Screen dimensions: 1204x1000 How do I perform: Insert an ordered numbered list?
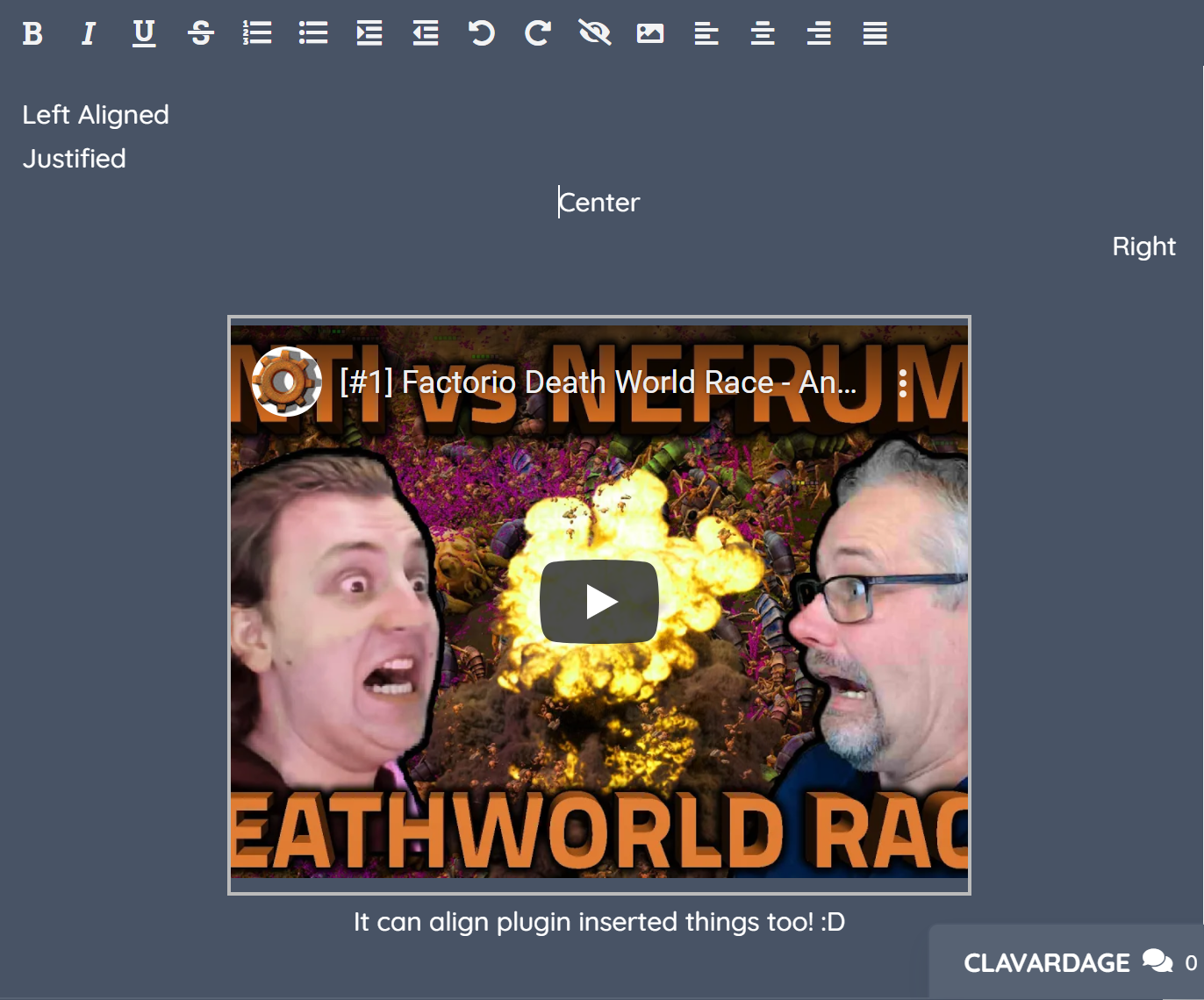tap(257, 33)
